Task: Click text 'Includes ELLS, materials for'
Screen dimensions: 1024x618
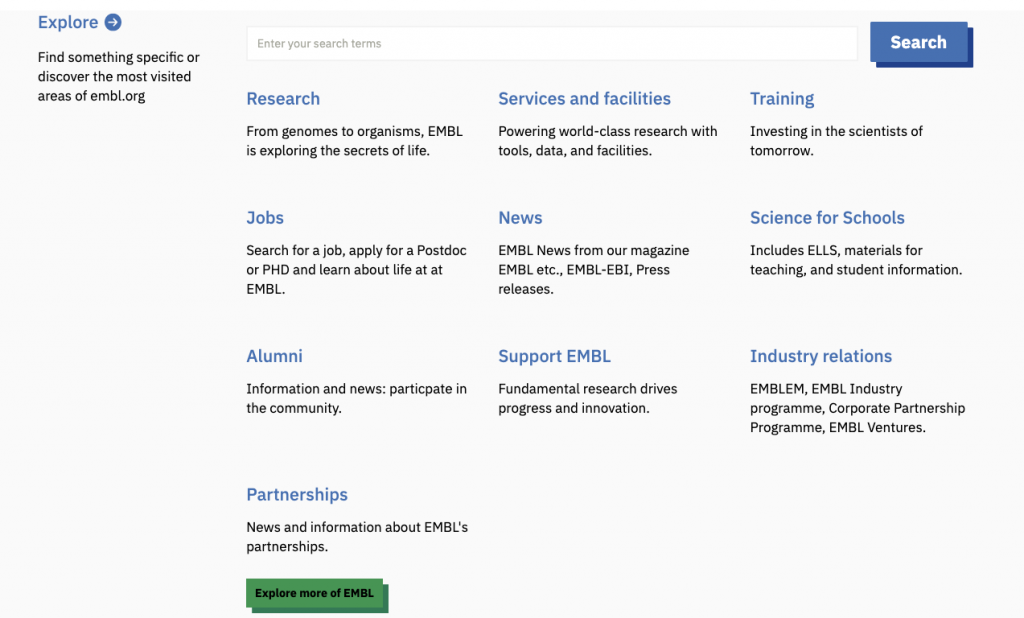Action: [836, 250]
